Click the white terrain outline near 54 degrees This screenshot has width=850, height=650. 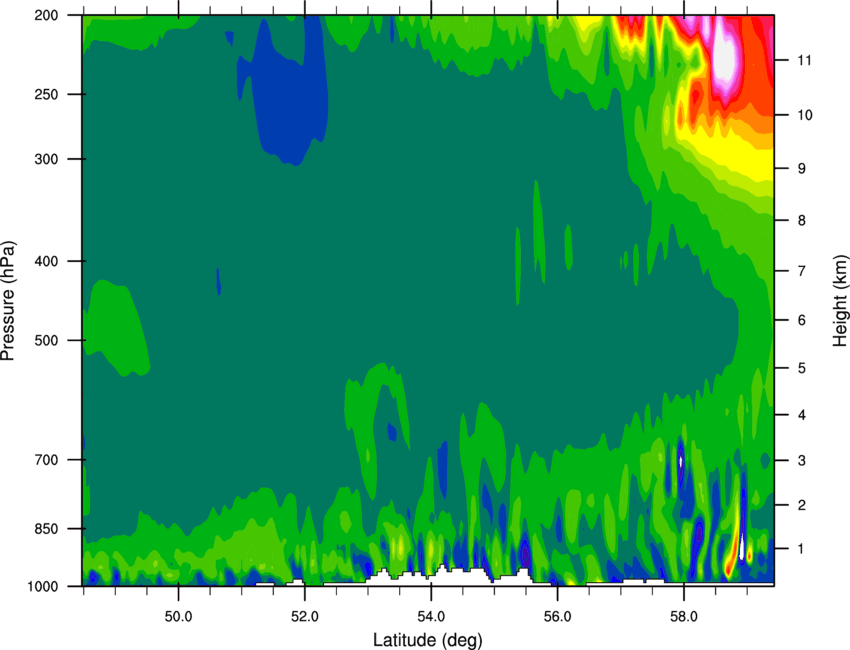point(450,576)
